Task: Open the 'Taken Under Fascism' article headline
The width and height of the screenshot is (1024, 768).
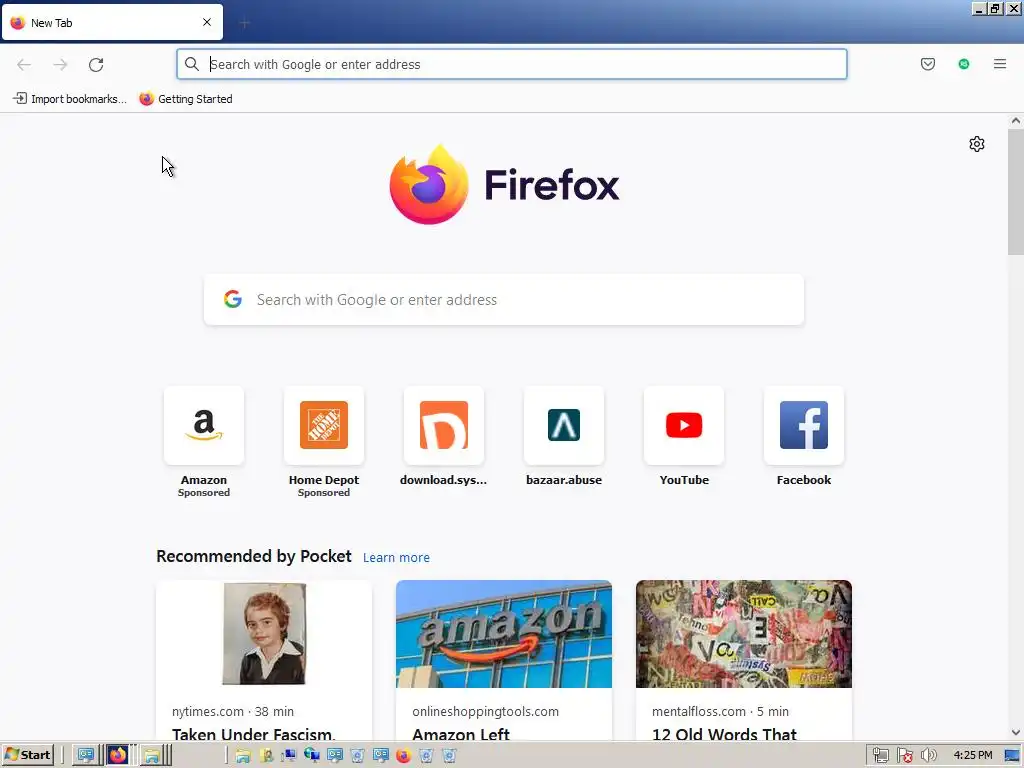Action: pyautogui.click(x=253, y=734)
